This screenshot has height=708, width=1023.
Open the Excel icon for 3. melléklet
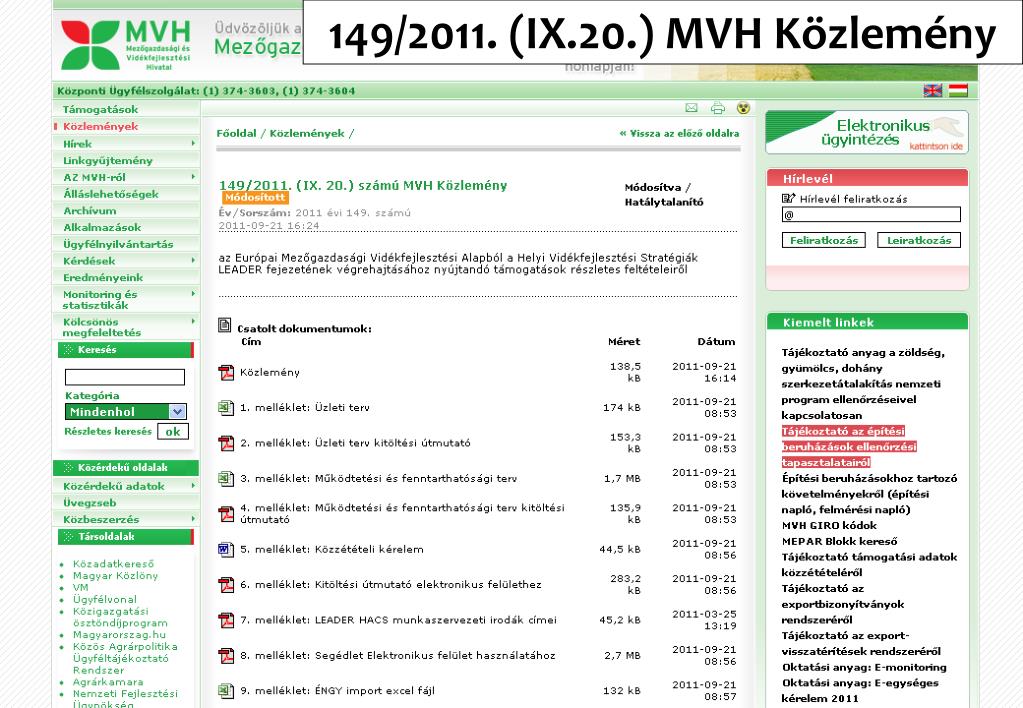[226, 478]
